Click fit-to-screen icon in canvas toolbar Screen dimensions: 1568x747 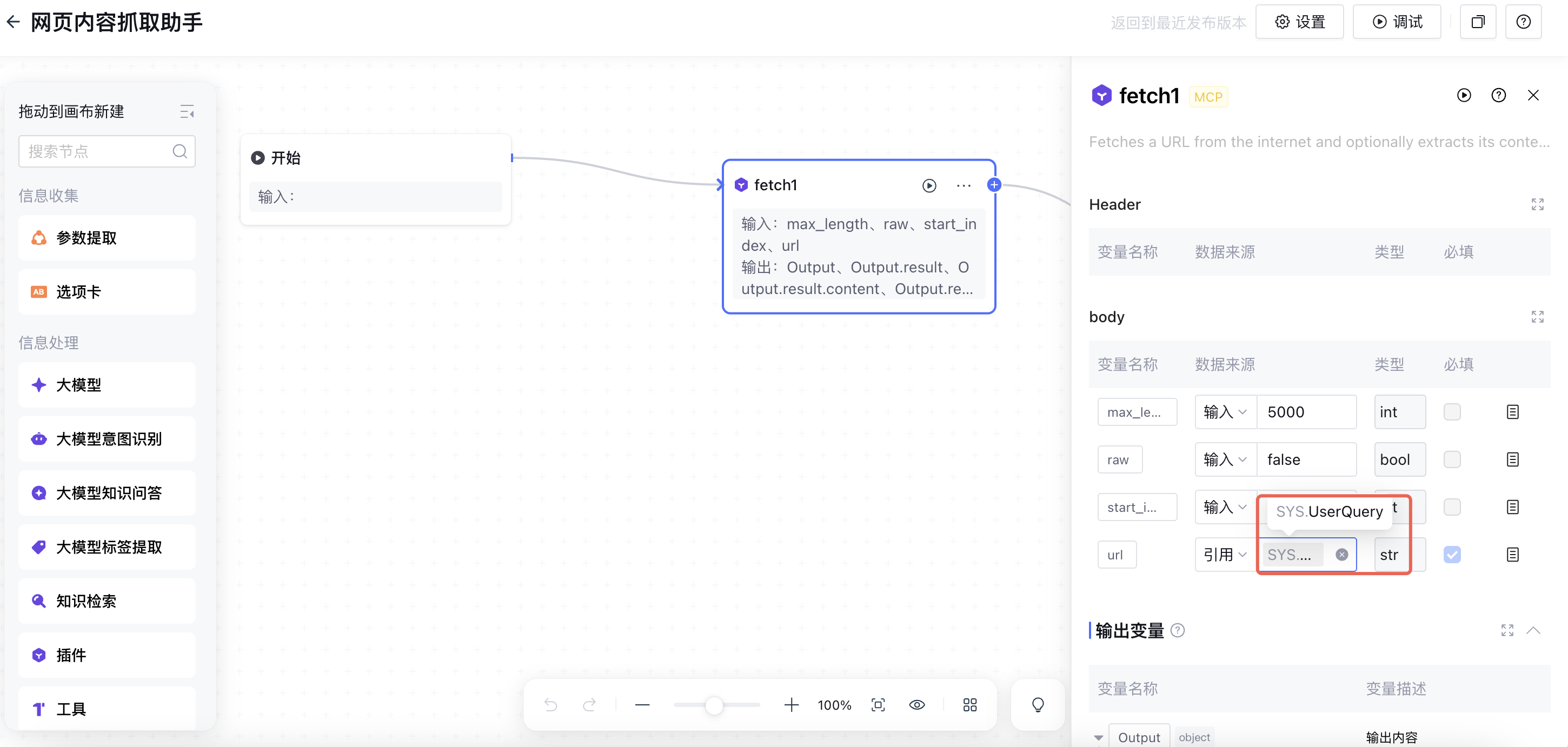pos(878,705)
